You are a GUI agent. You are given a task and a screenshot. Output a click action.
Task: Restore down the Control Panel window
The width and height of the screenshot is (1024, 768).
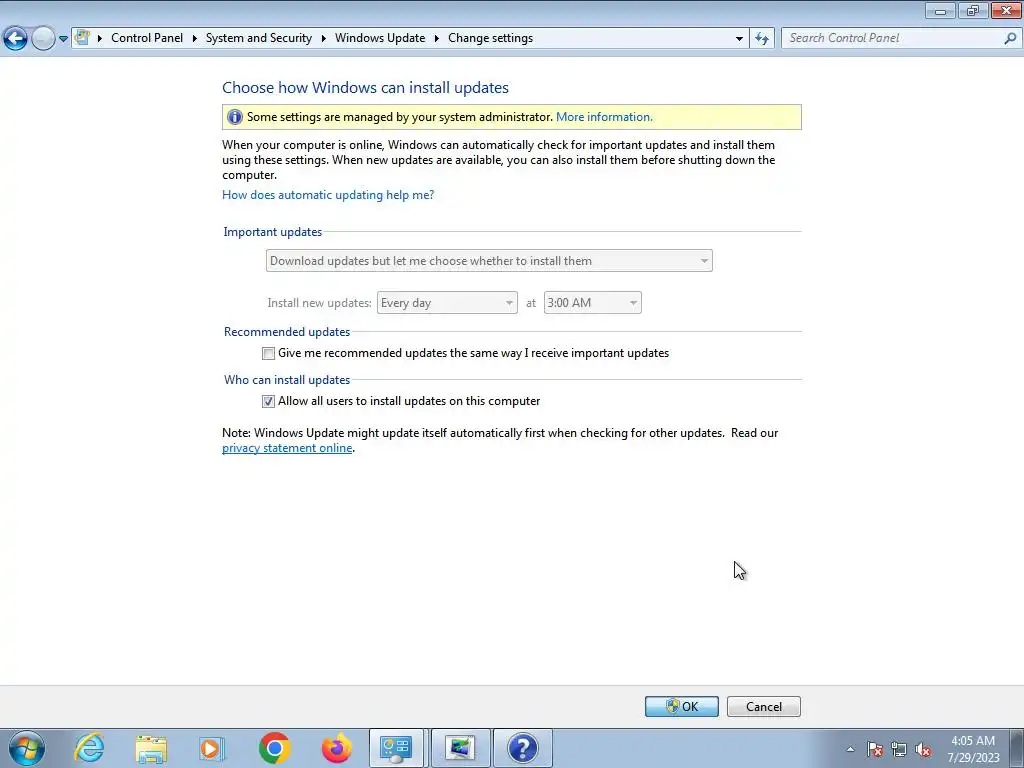(972, 10)
